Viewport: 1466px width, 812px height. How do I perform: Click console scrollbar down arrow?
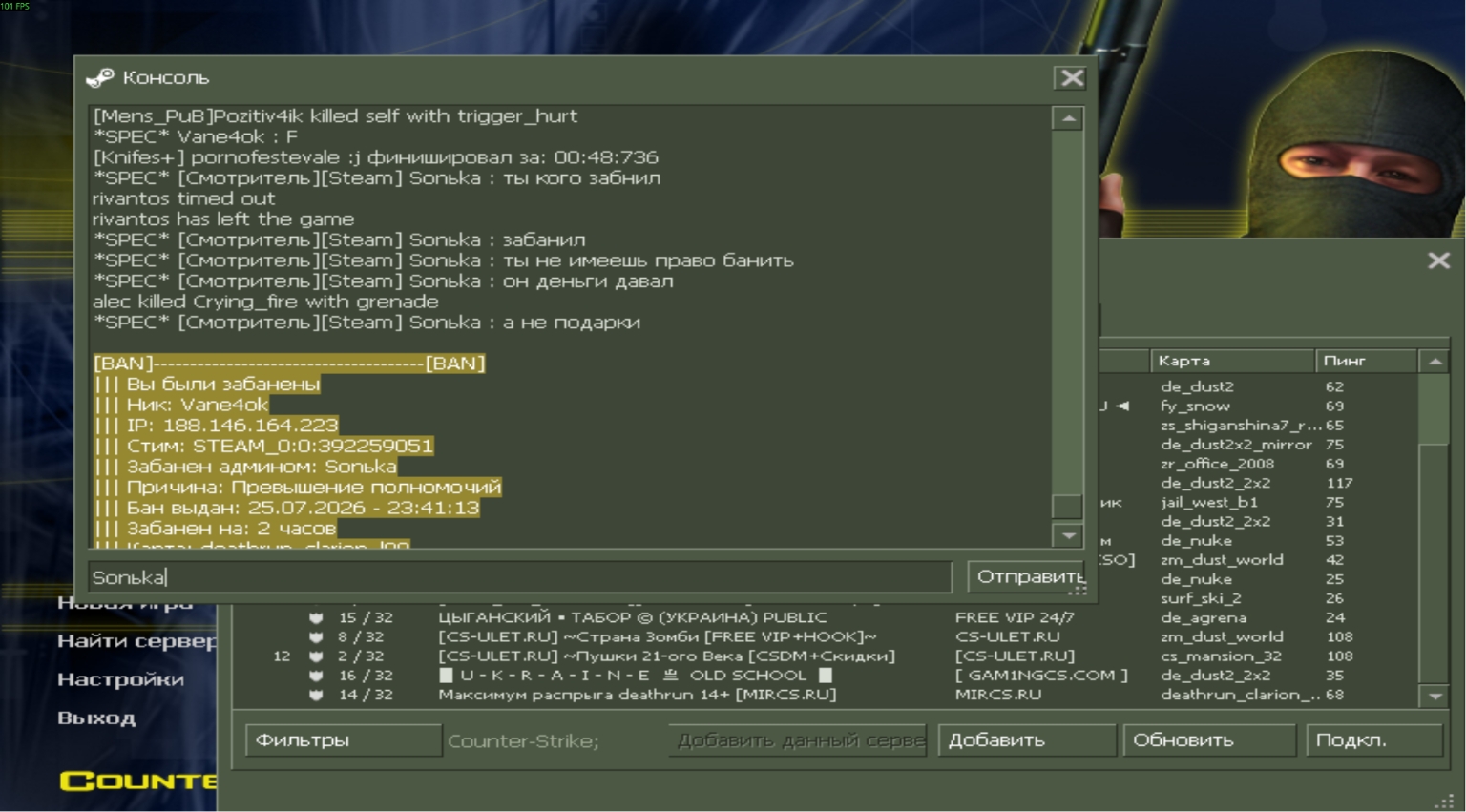click(x=1068, y=535)
